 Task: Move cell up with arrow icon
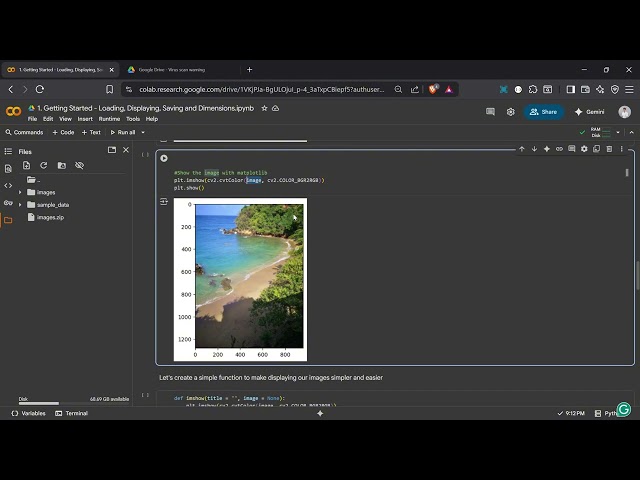pos(522,149)
